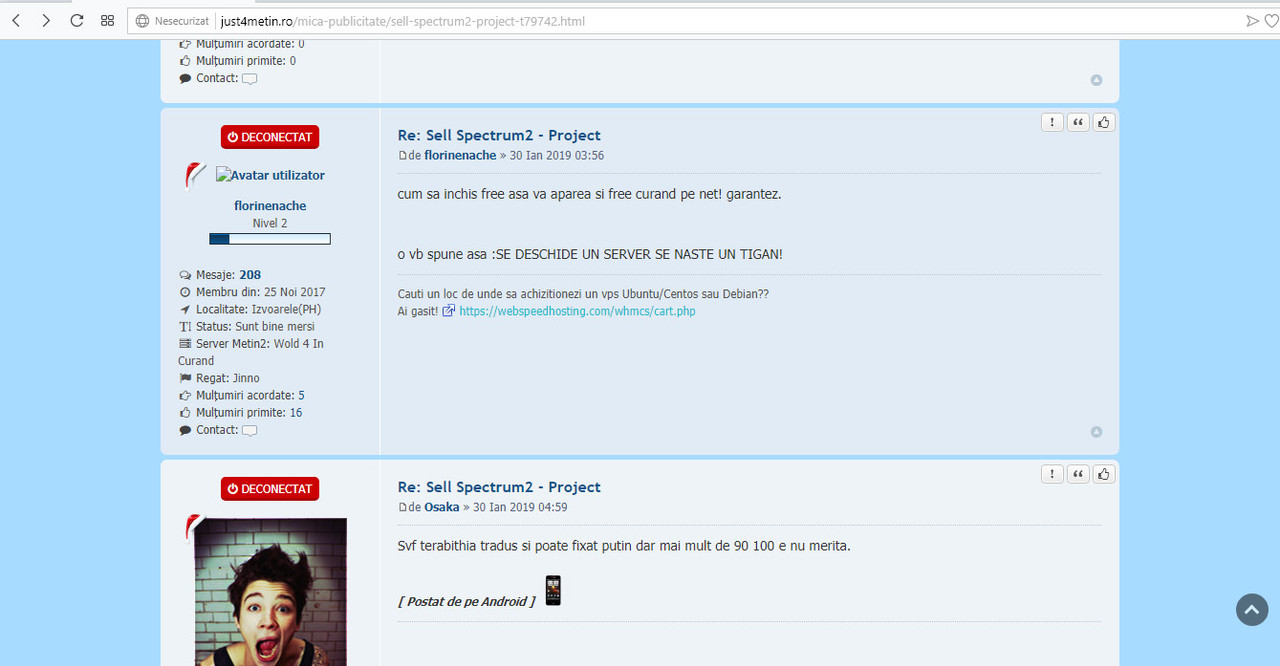Go forward with the browser forward arrow
Image resolution: width=1280 pixels, height=666 pixels.
click(x=46, y=21)
